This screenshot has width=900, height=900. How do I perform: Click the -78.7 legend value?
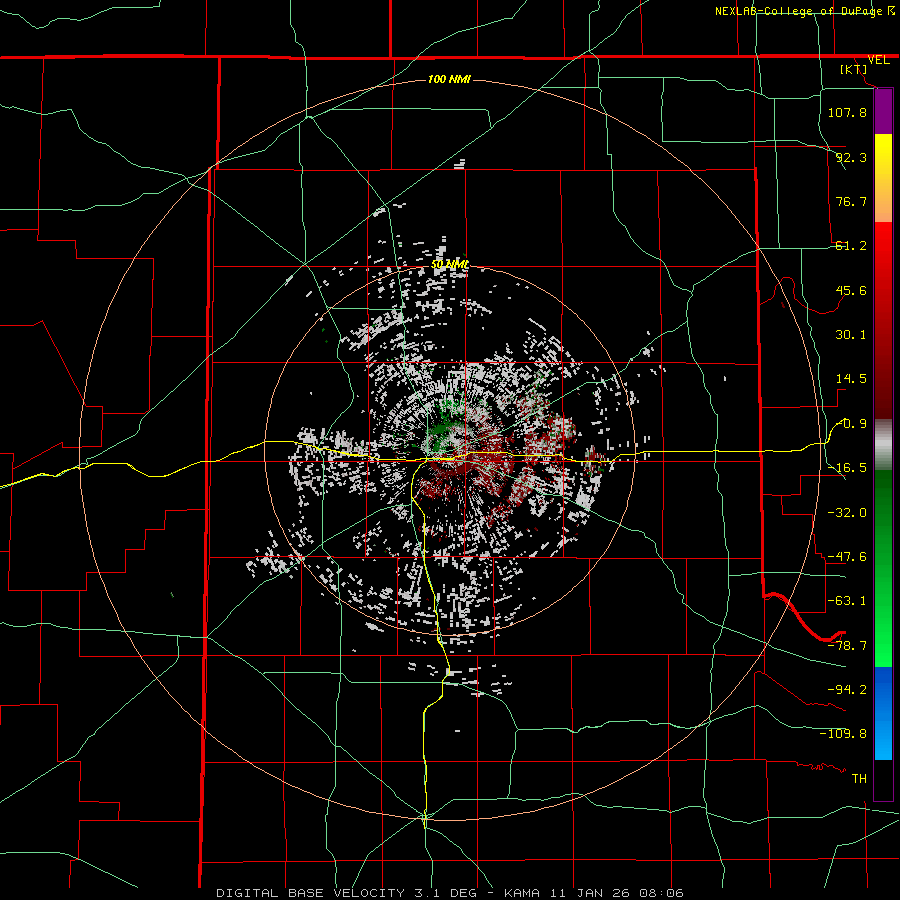point(847,646)
